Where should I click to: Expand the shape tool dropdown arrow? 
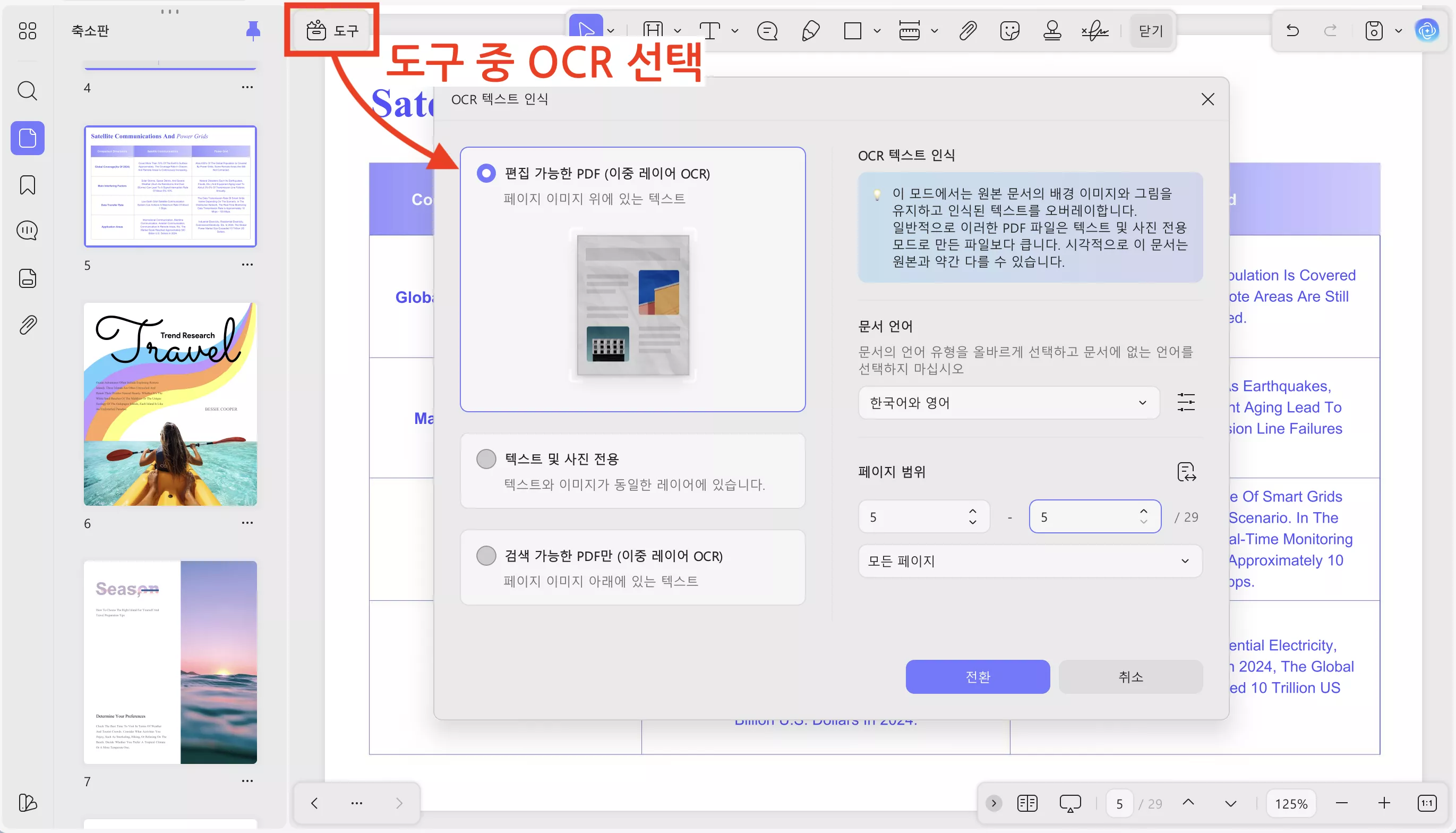876,31
